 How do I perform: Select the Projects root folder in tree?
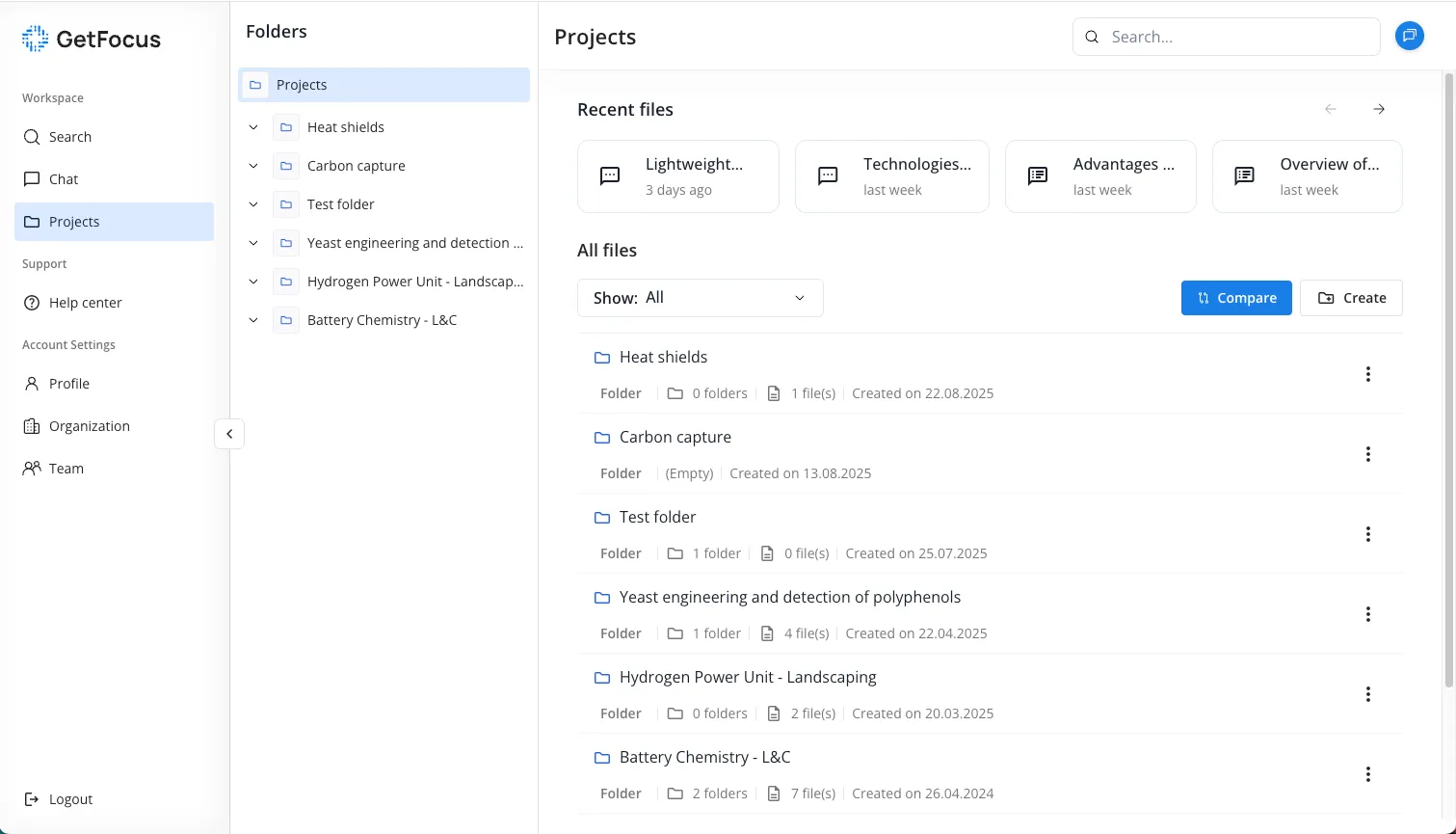(384, 85)
